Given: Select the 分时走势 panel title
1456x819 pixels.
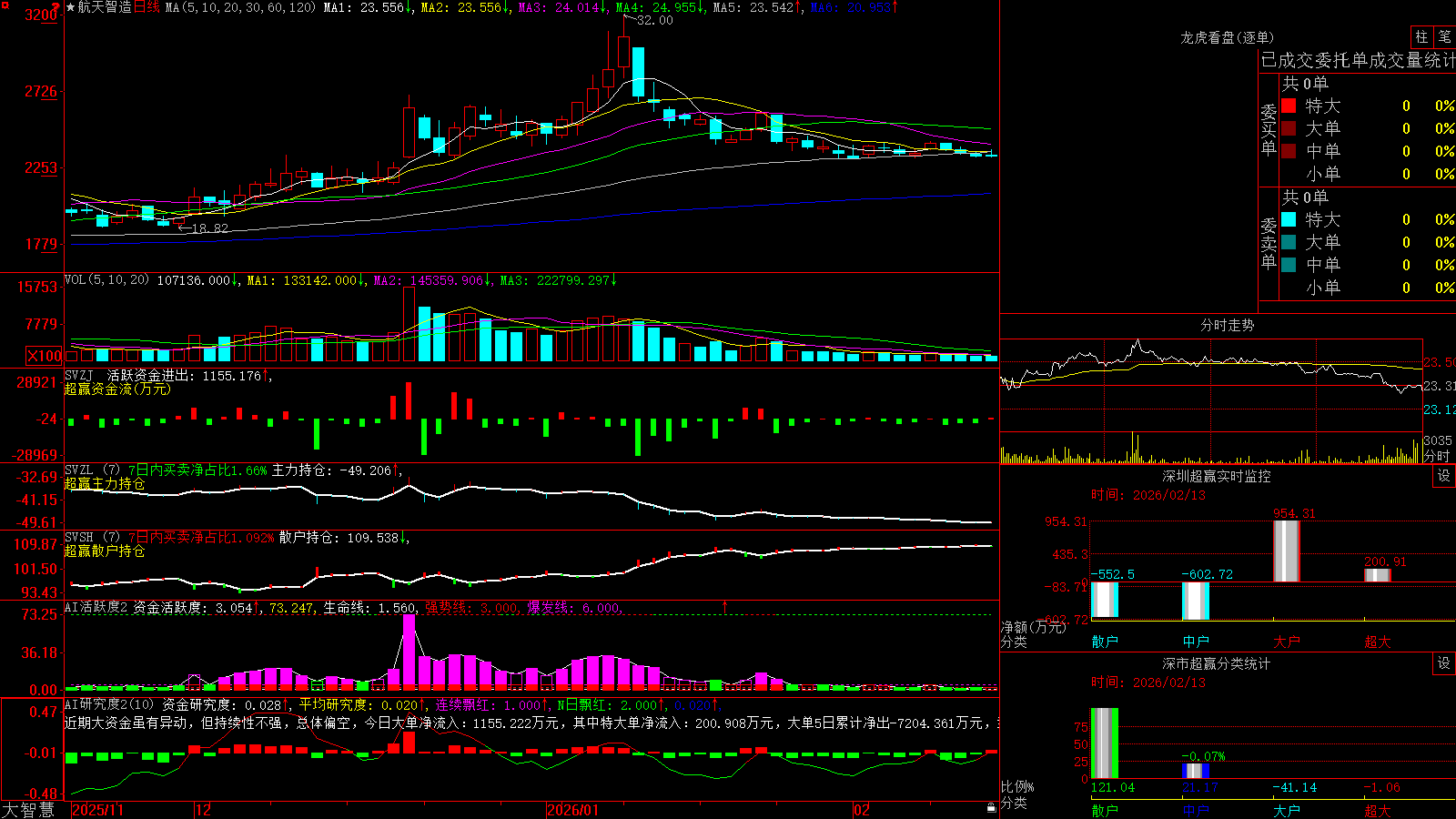Looking at the screenshot, I should click(x=1227, y=325).
